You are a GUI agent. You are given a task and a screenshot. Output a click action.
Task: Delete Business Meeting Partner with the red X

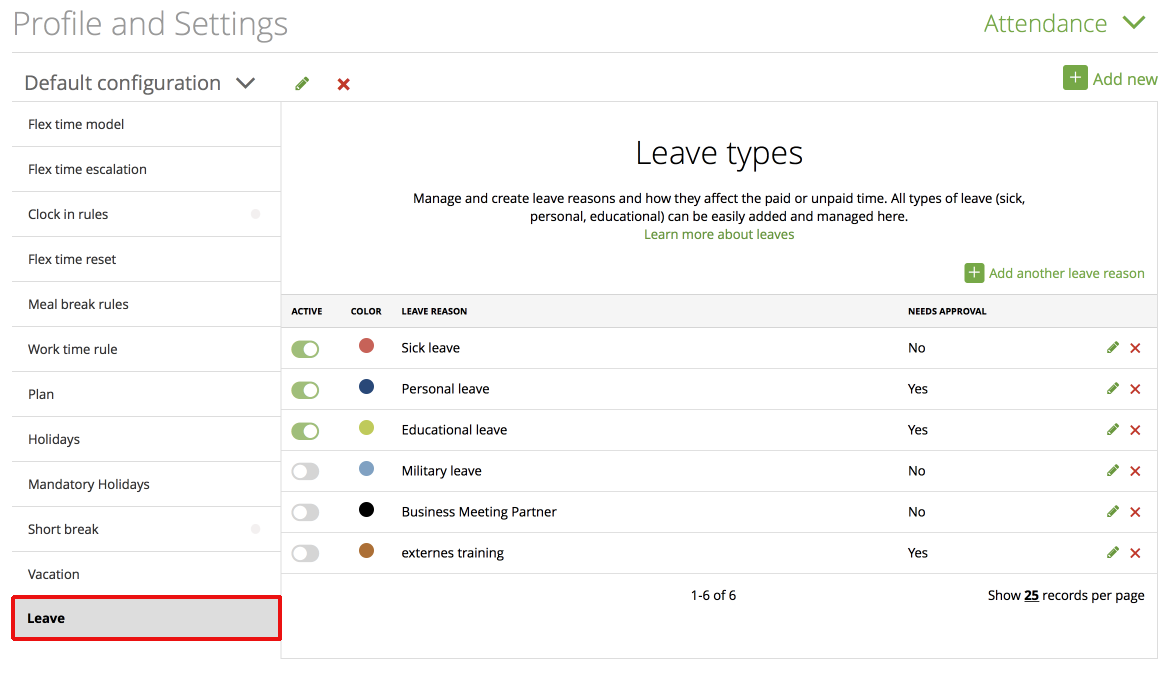click(x=1136, y=511)
